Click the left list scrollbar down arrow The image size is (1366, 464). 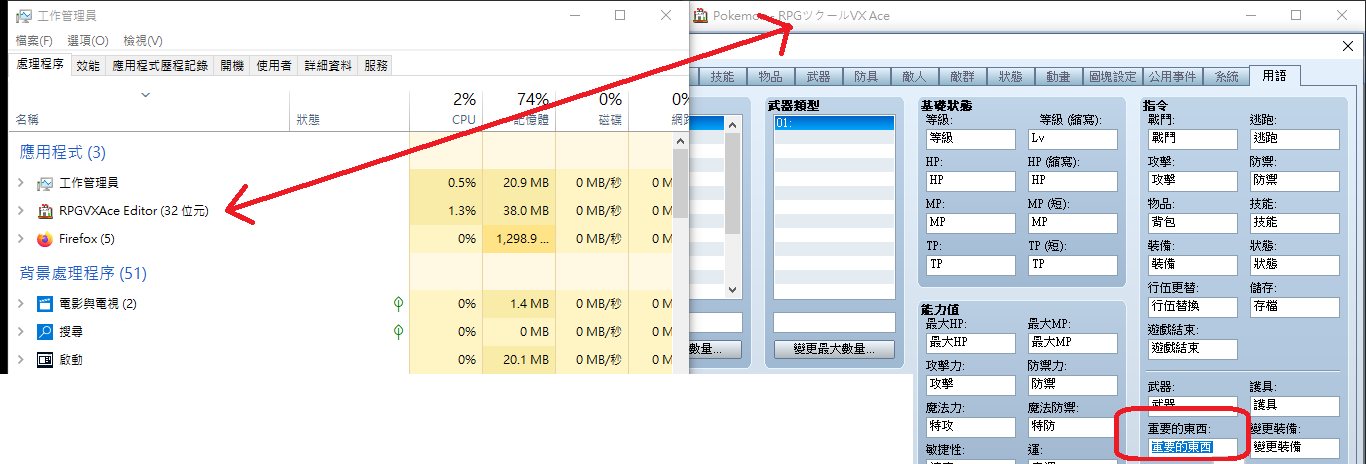point(733,288)
